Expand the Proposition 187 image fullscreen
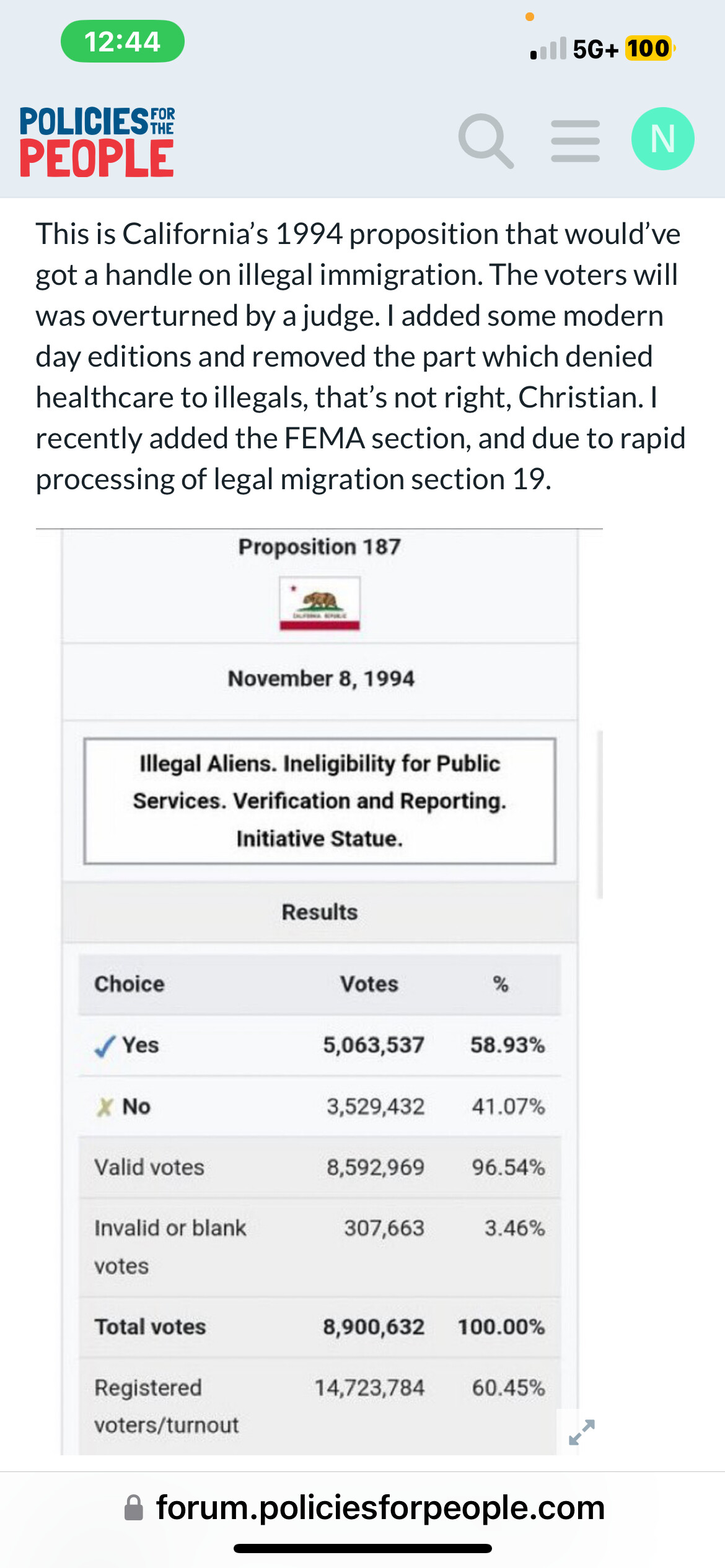725x1568 pixels. pyautogui.click(x=582, y=1432)
